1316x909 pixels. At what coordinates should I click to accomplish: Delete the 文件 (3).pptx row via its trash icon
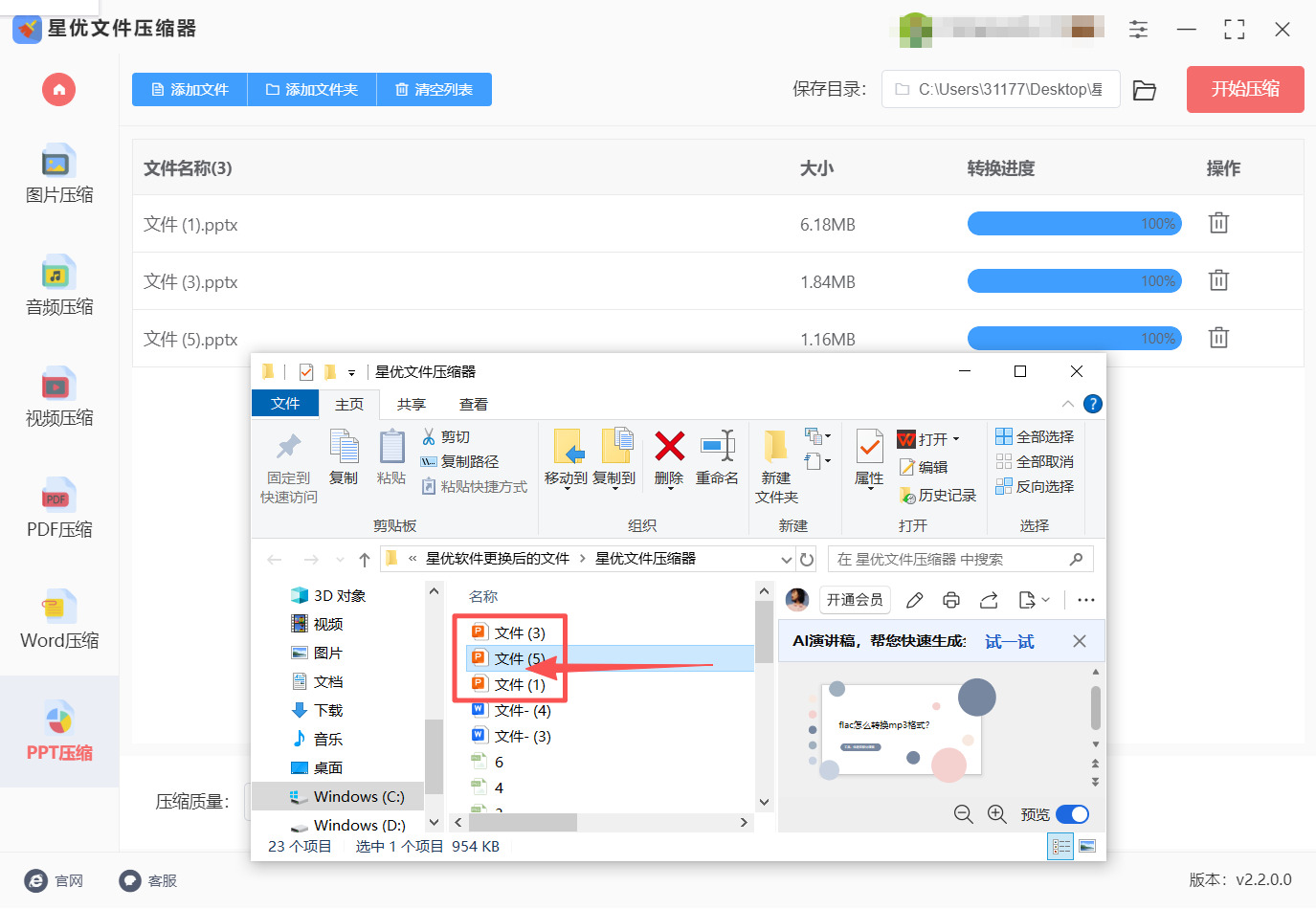[x=1218, y=280]
